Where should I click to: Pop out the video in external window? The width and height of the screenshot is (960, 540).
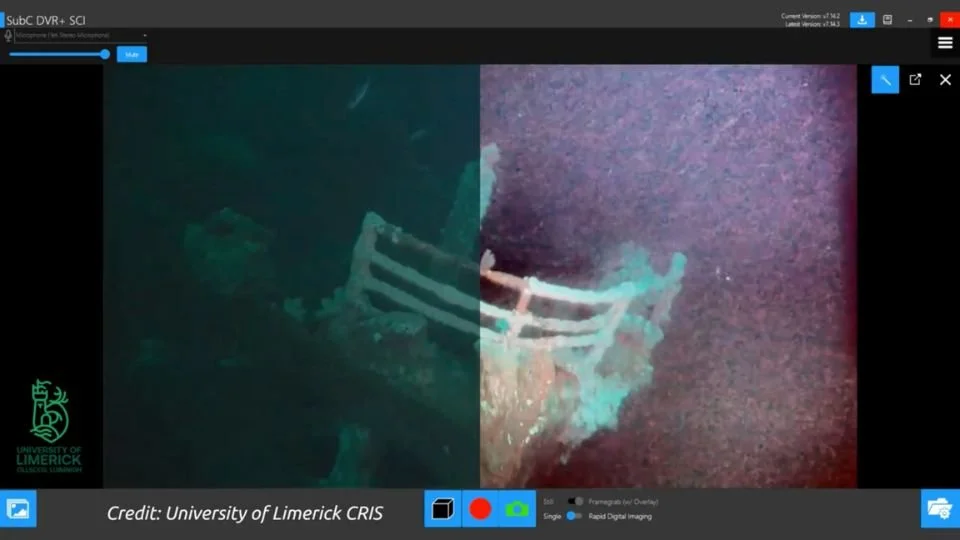click(915, 80)
